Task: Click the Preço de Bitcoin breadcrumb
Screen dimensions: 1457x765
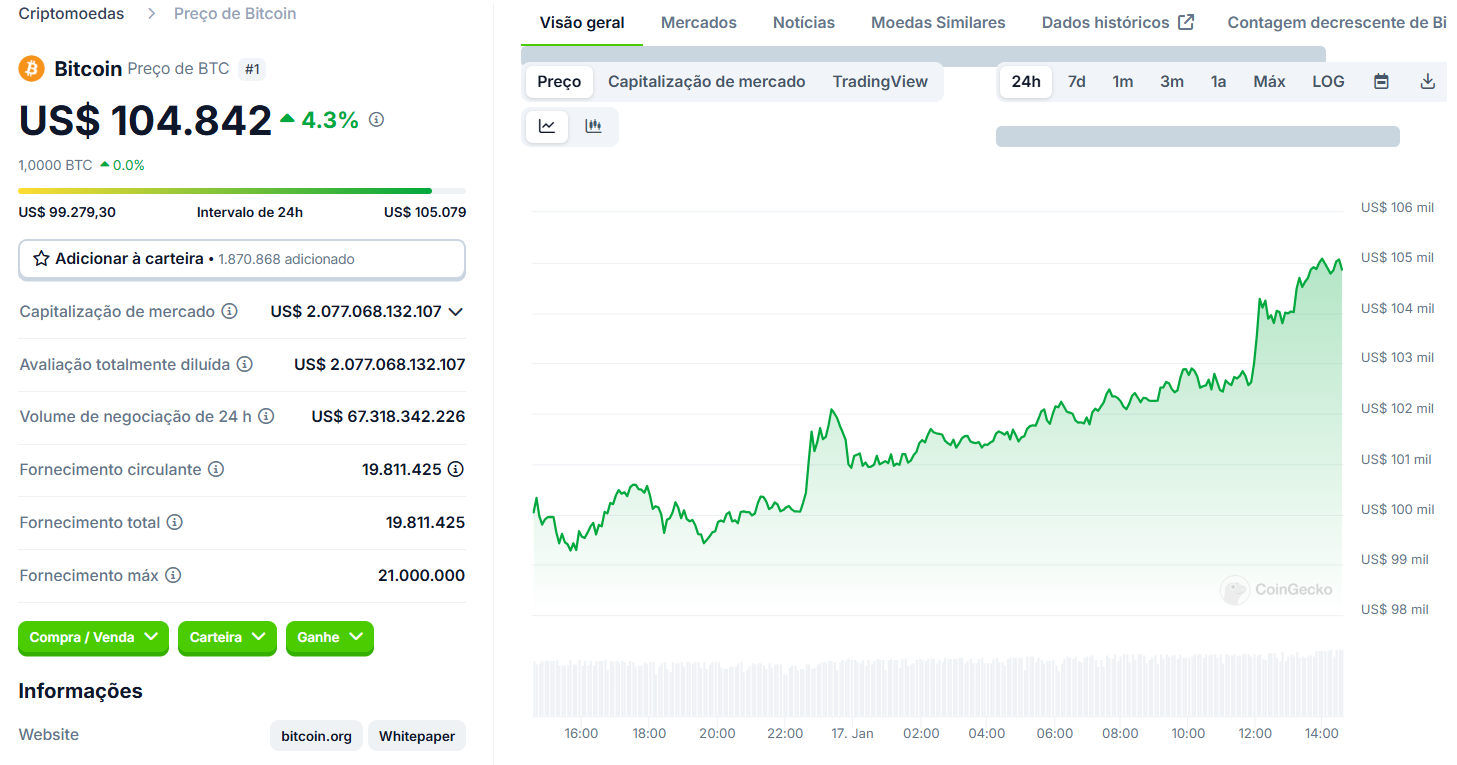Action: (235, 14)
